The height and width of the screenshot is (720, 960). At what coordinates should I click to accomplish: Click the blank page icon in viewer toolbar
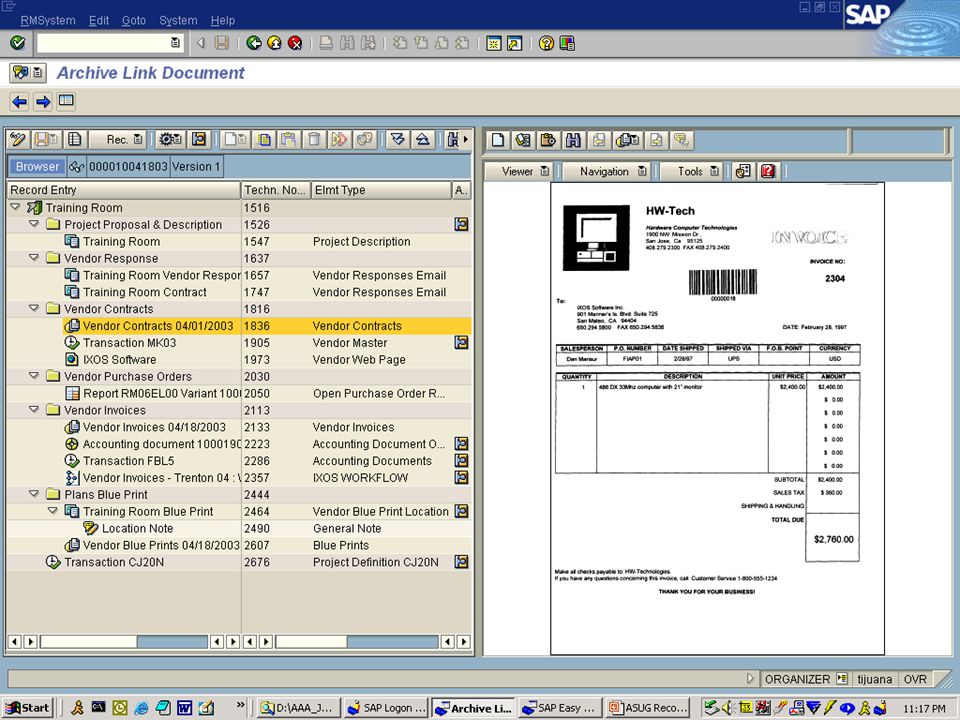pos(498,140)
